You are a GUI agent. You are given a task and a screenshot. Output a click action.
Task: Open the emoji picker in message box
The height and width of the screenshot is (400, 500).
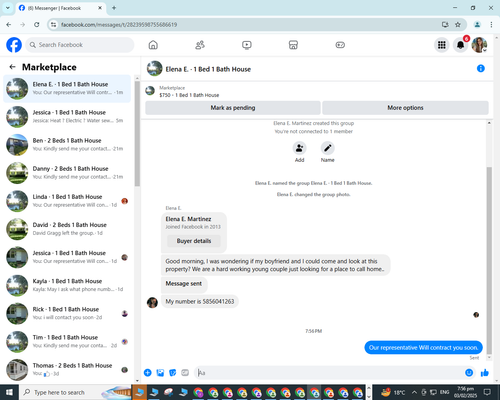tap(469, 373)
